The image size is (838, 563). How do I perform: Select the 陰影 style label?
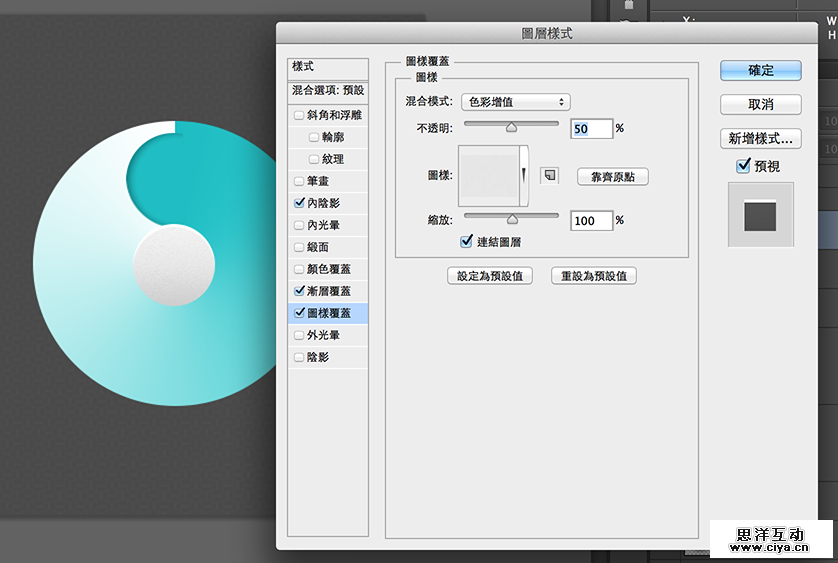point(318,357)
